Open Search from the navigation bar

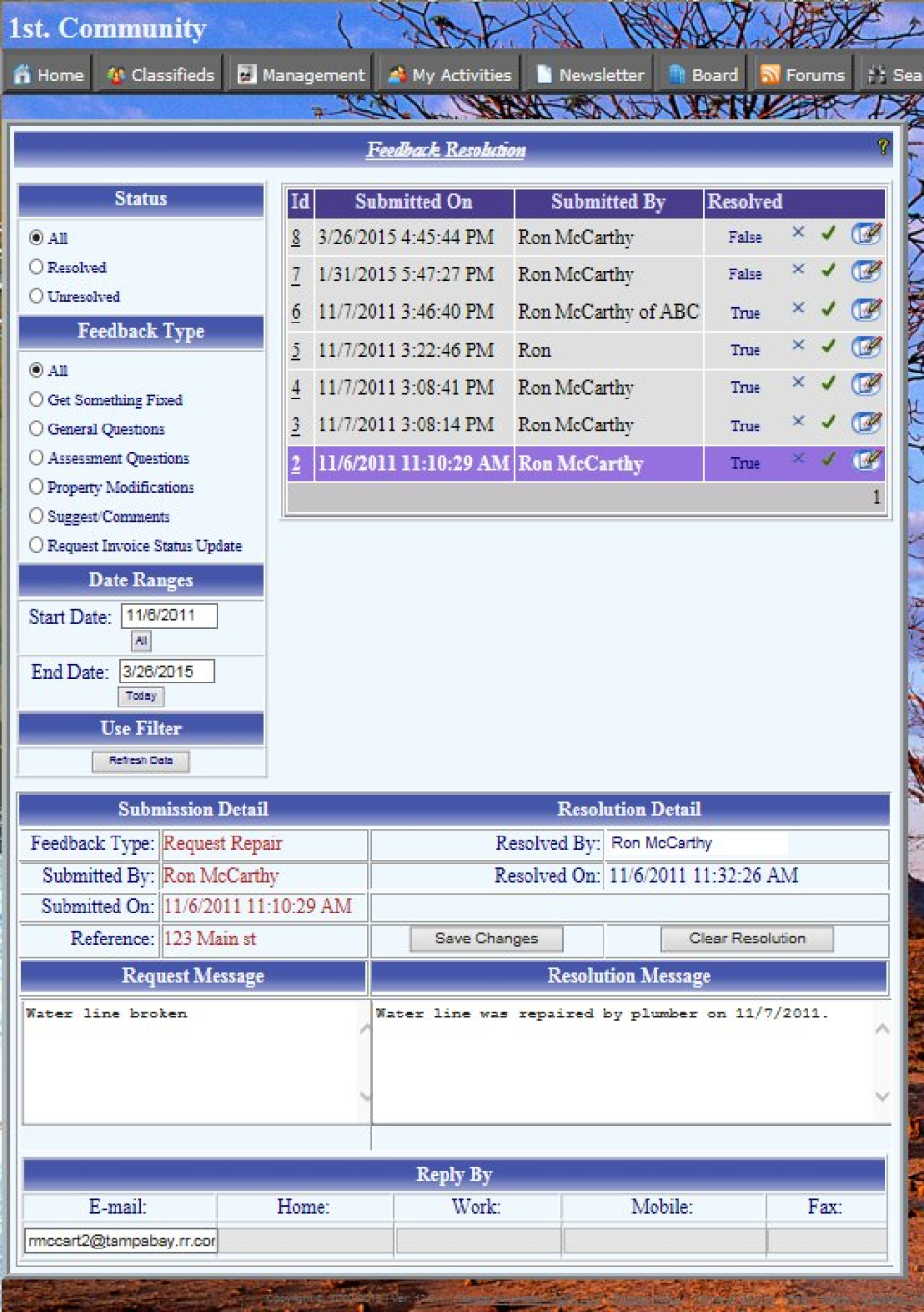[879, 73]
